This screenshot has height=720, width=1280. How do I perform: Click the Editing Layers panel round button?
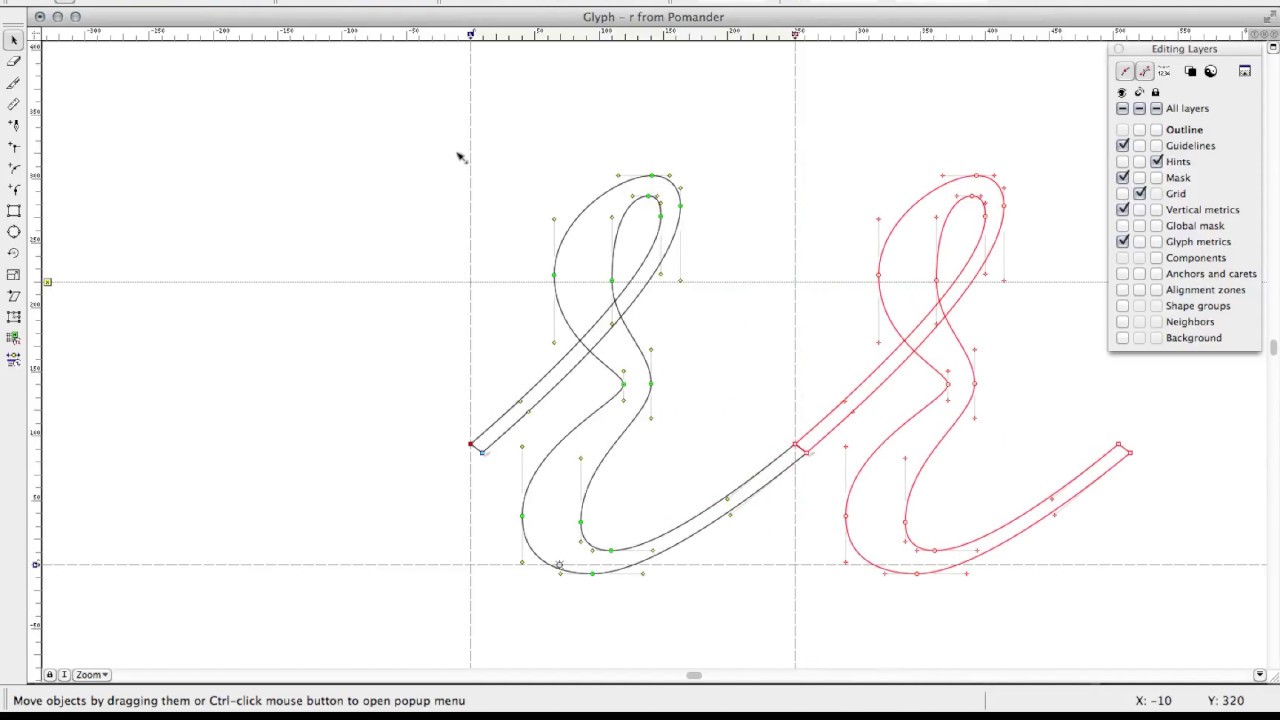pyautogui.click(x=1119, y=49)
